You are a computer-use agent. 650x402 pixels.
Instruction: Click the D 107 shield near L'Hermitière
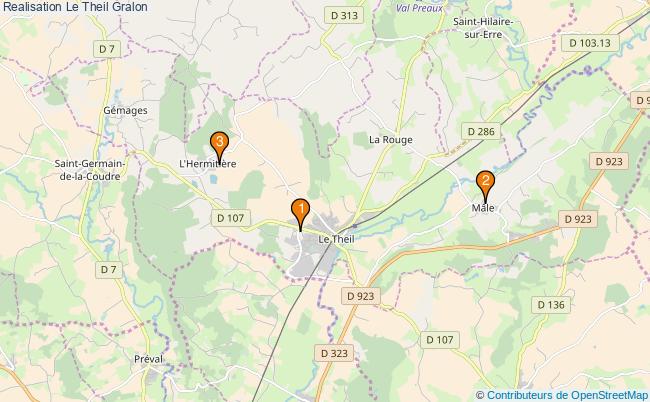230,218
